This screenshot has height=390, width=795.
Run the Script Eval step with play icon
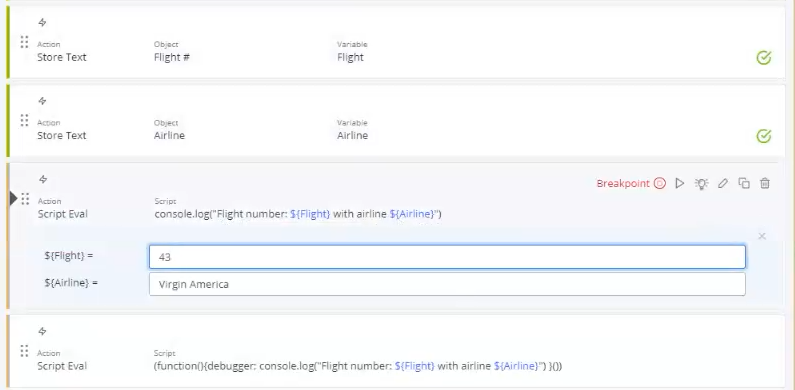click(680, 184)
